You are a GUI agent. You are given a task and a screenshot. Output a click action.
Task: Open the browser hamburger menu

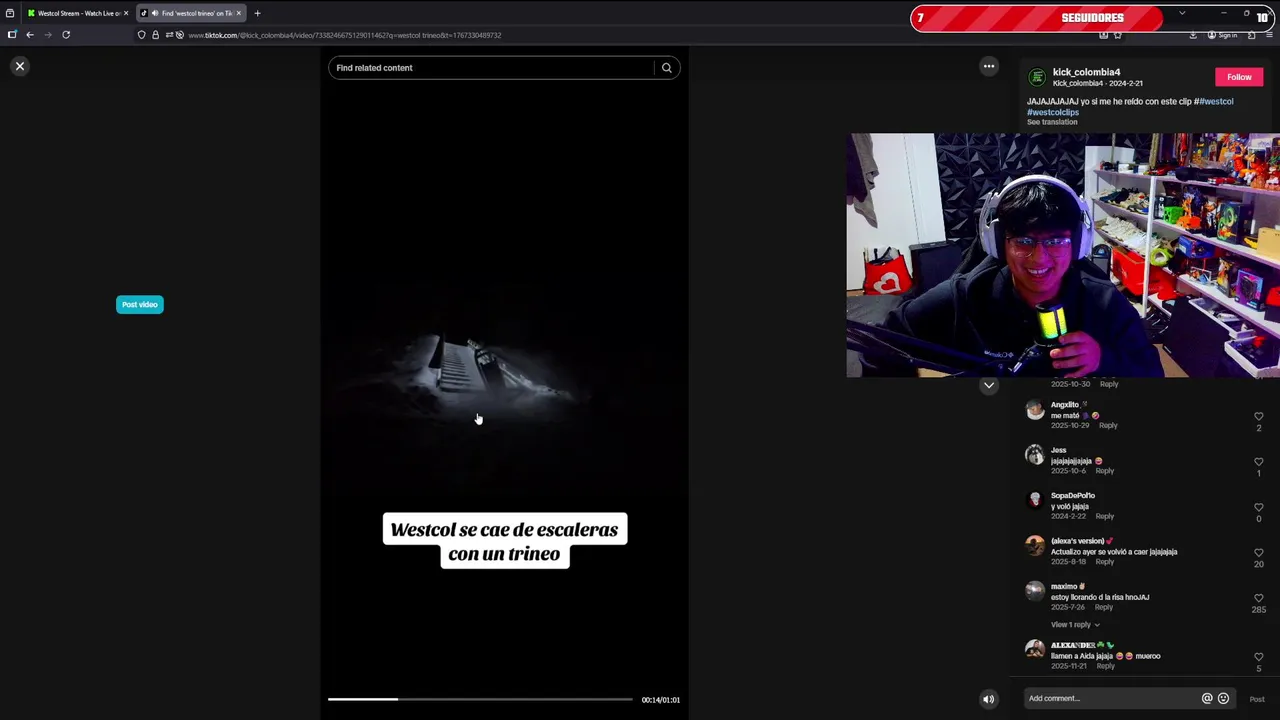pyautogui.click(x=1269, y=35)
